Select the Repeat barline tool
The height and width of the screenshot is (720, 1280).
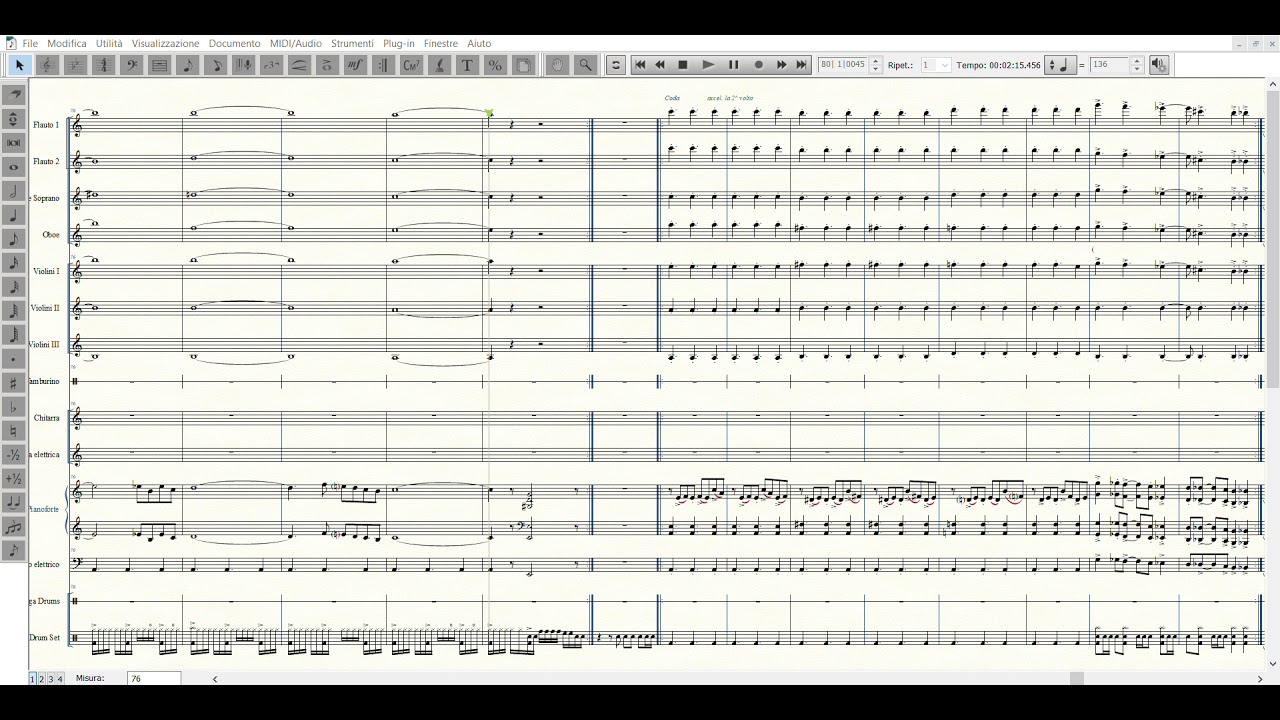(x=382, y=65)
